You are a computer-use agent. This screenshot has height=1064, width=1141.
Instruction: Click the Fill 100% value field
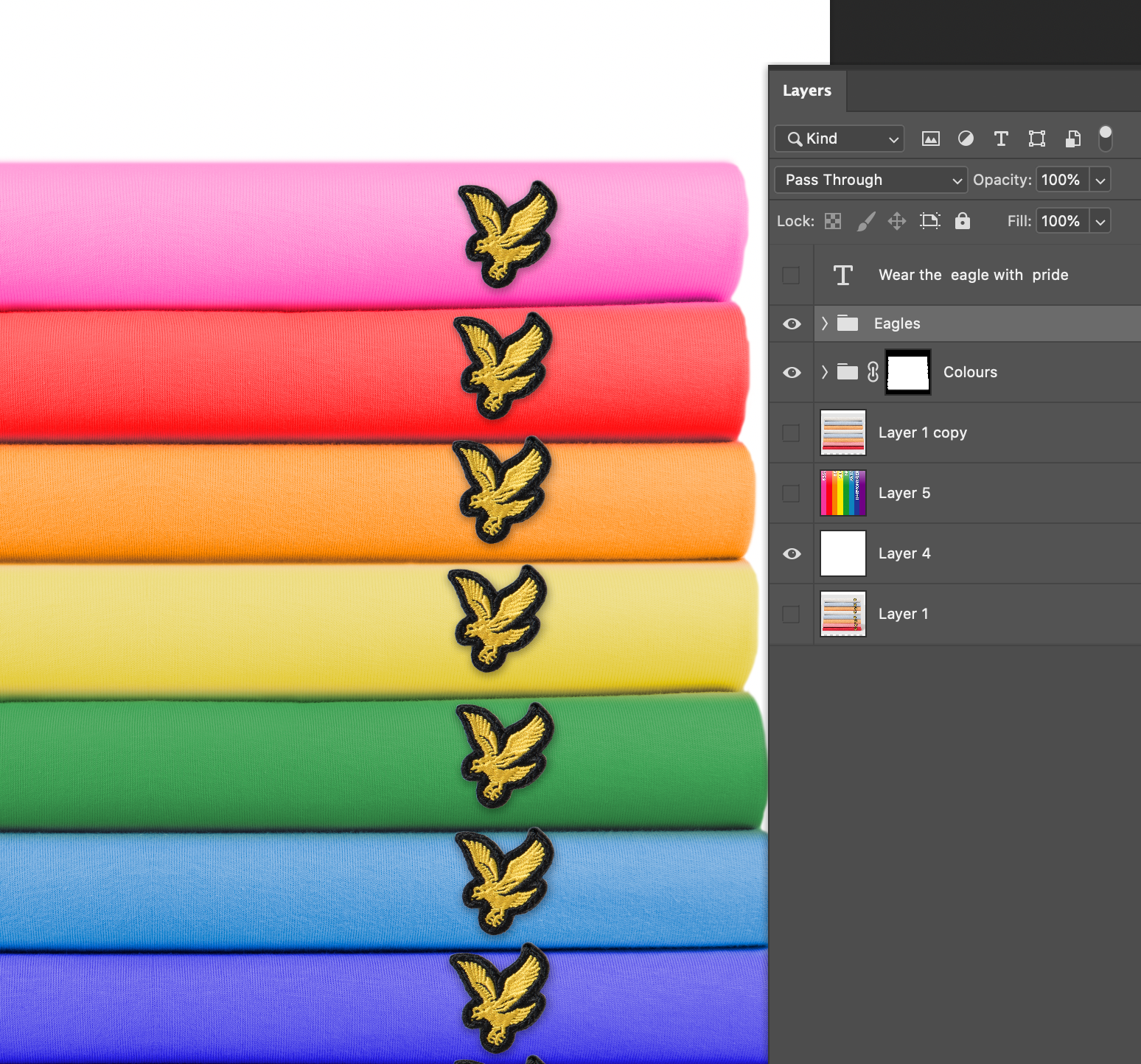[1062, 221]
